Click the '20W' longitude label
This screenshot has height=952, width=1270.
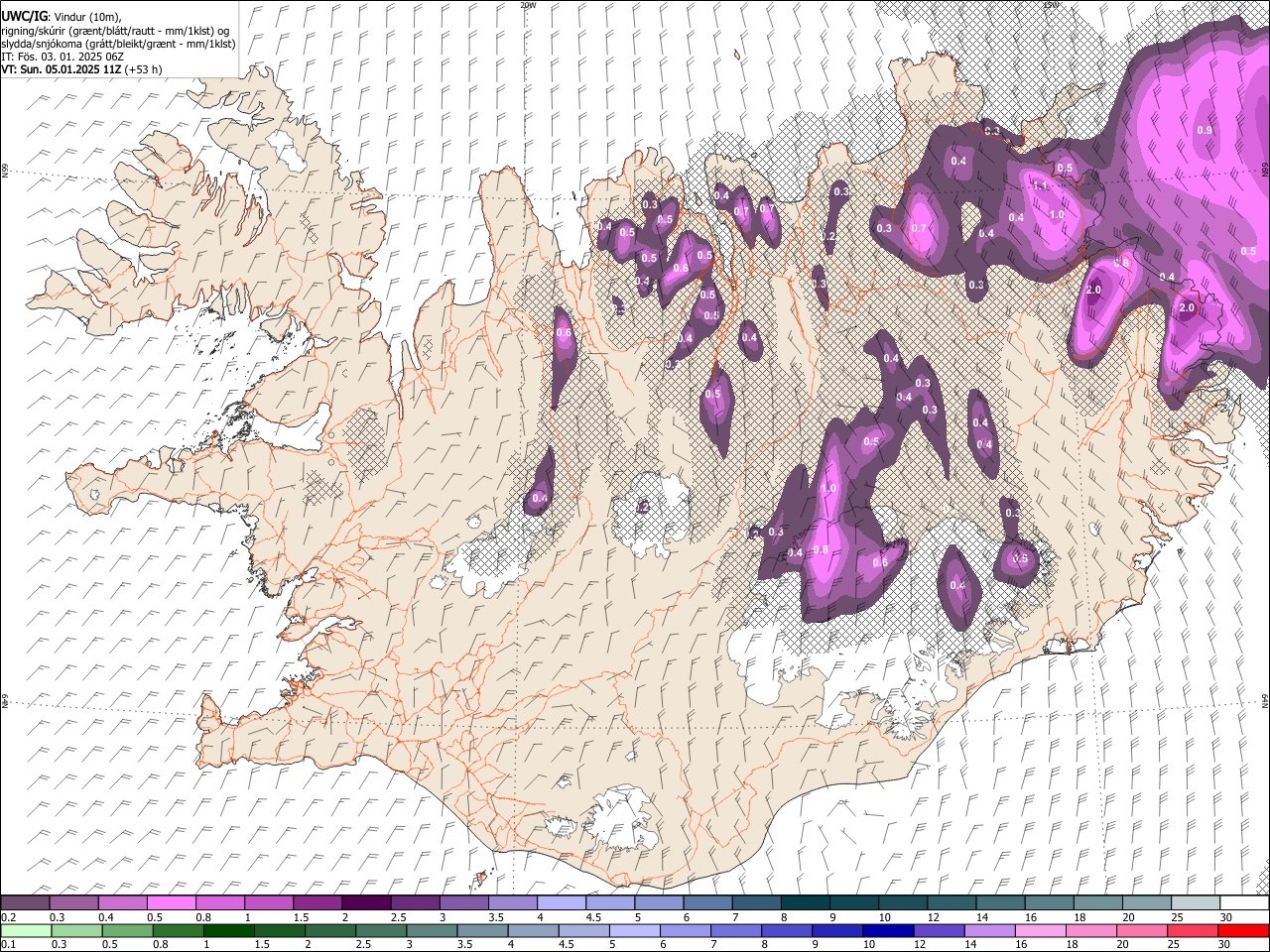click(x=527, y=5)
